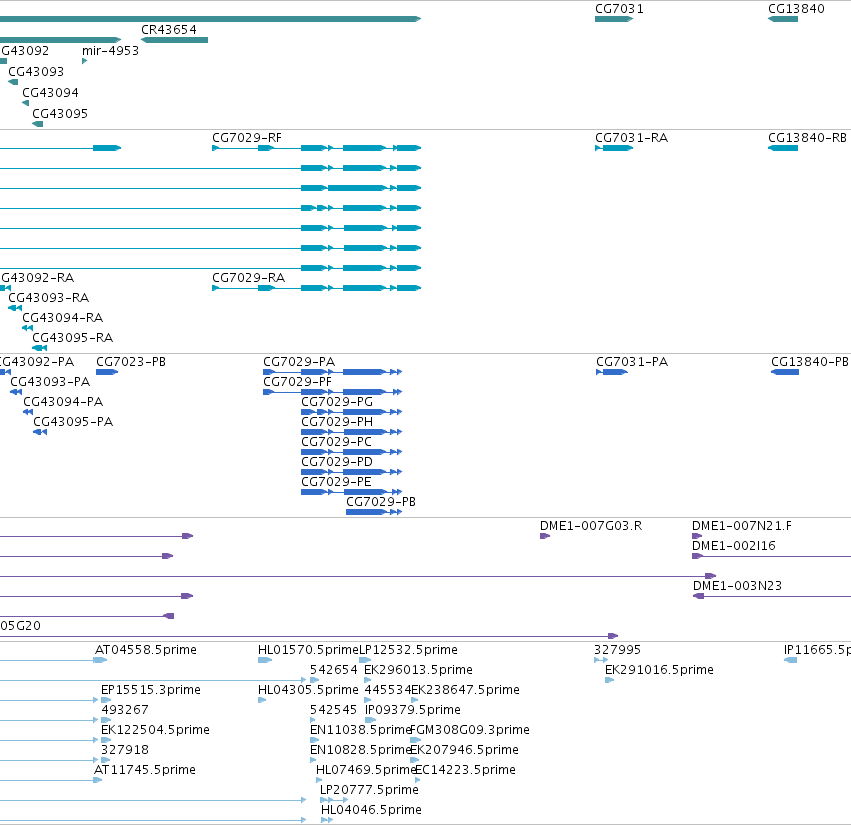This screenshot has height=825, width=851.
Task: Click the CG7029-PF protein label
Action: click(297, 382)
